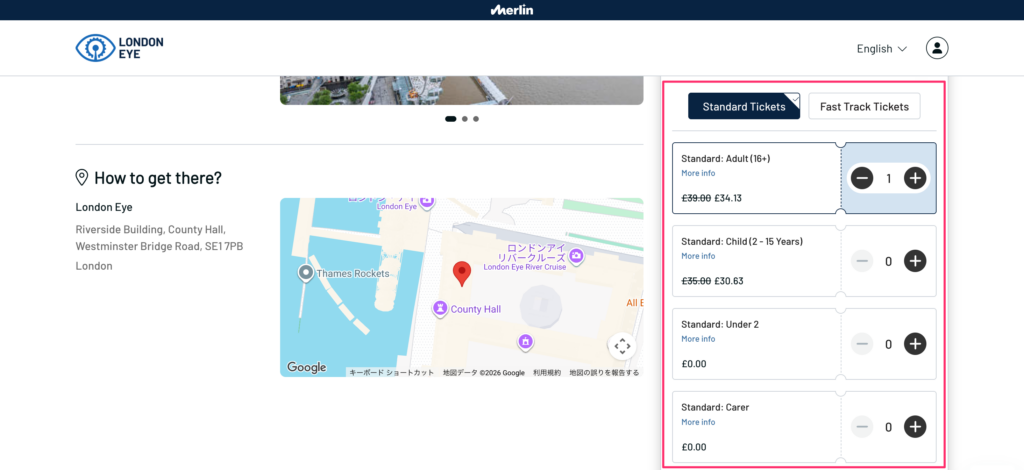Viewport: 1024px width, 470px height.
Task: Click the Adult quantity value 1
Action: [x=888, y=178]
